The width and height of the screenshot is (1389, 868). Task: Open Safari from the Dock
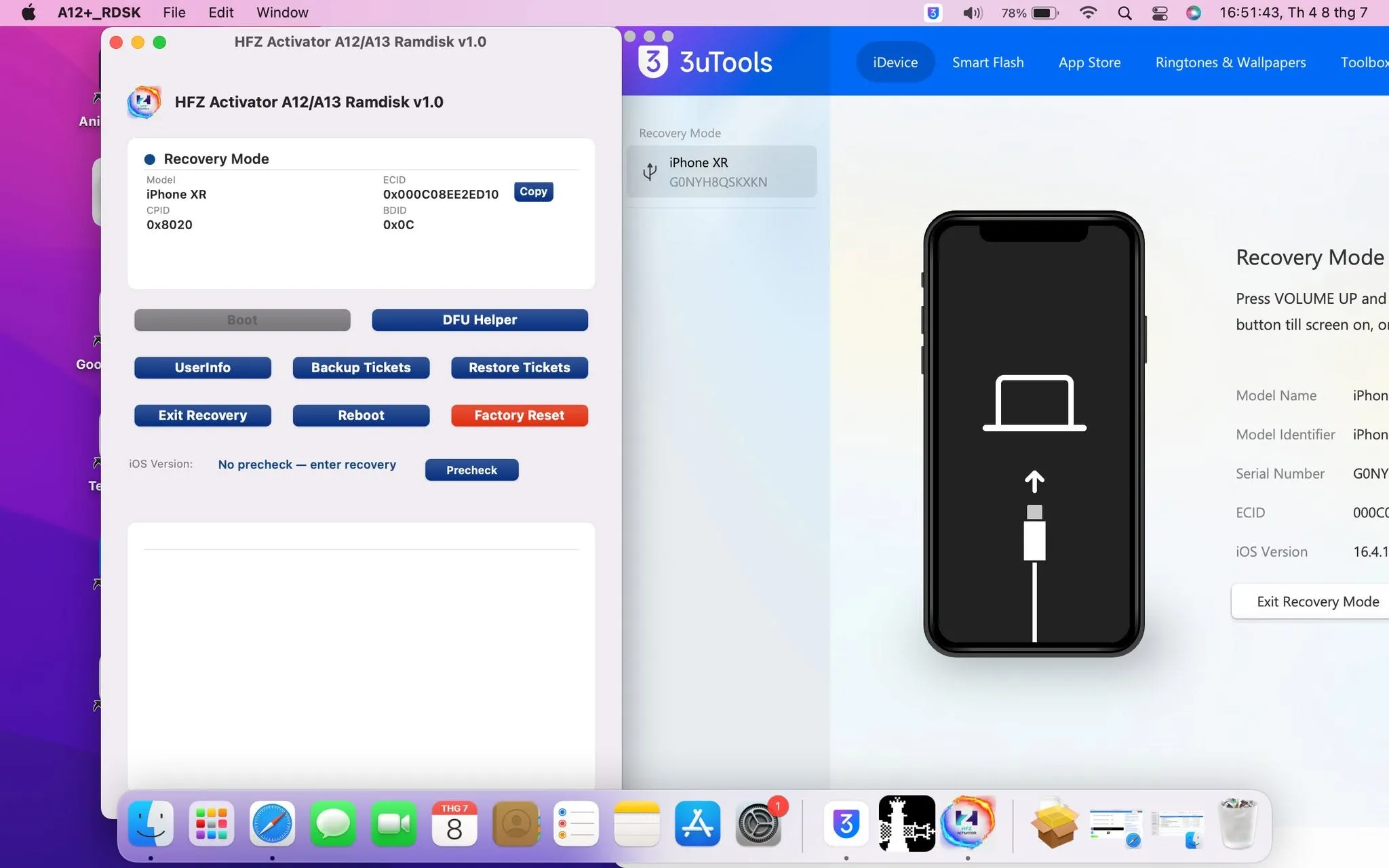(x=272, y=823)
